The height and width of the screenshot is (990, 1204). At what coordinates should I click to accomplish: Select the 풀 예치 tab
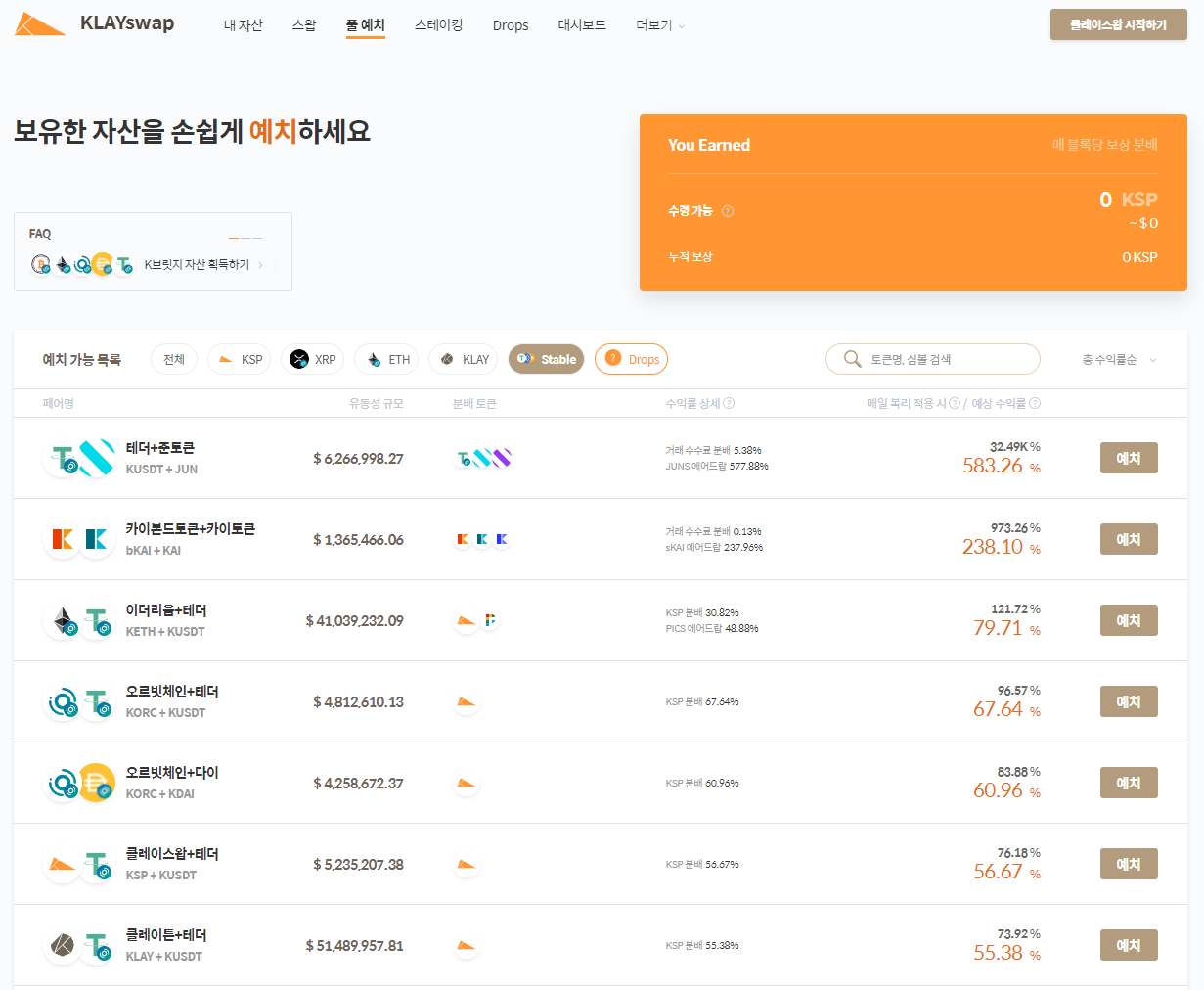365,25
